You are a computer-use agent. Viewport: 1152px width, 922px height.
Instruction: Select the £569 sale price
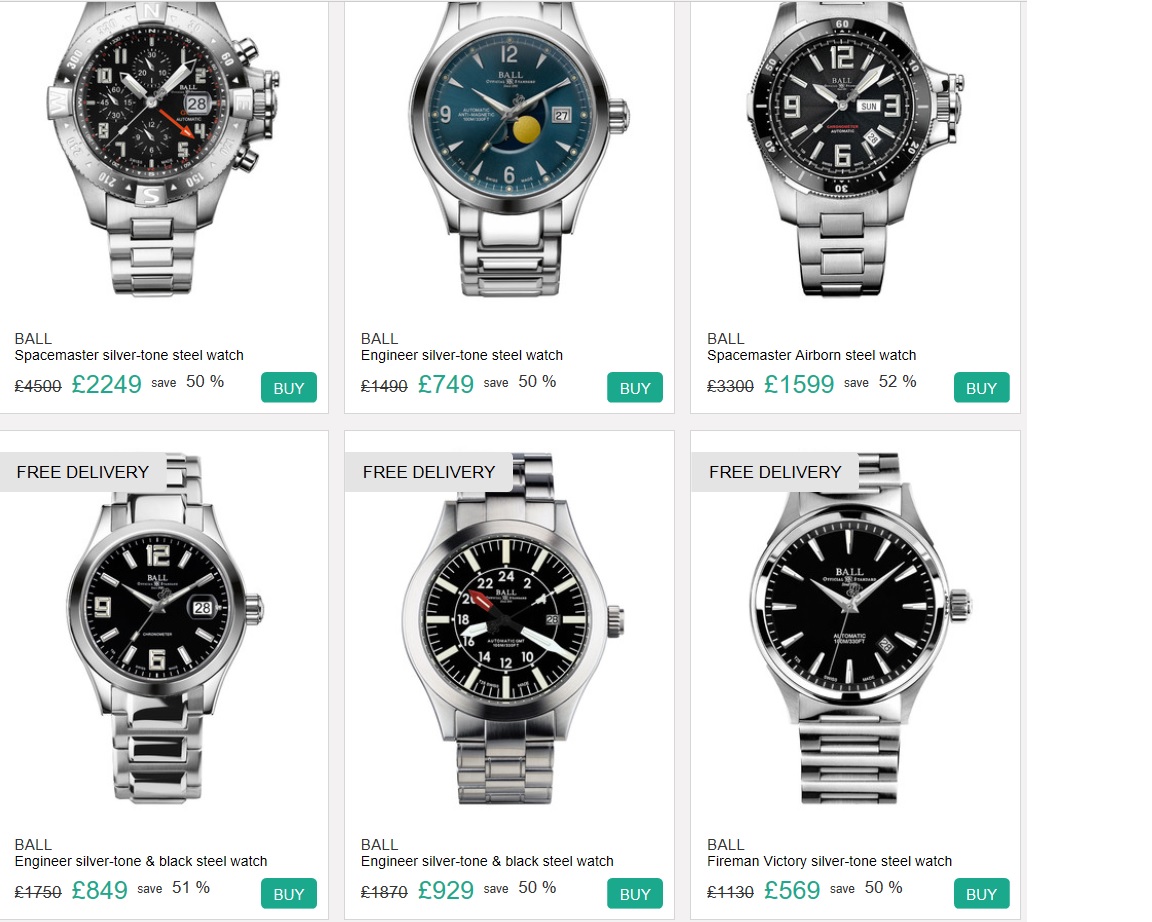[791, 890]
